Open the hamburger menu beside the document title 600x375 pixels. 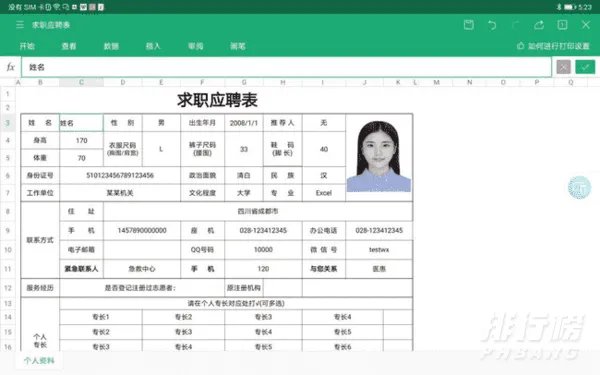tap(20, 25)
